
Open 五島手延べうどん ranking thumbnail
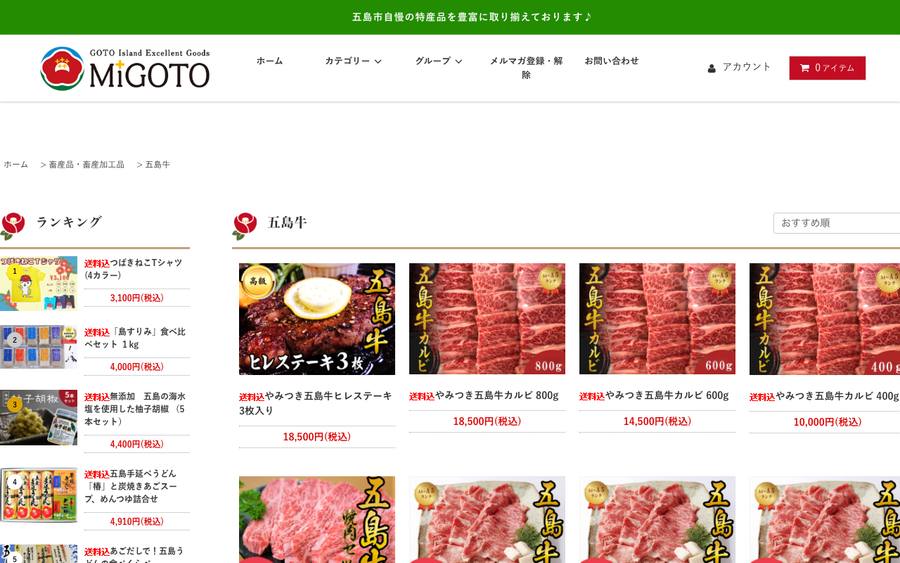point(38,495)
